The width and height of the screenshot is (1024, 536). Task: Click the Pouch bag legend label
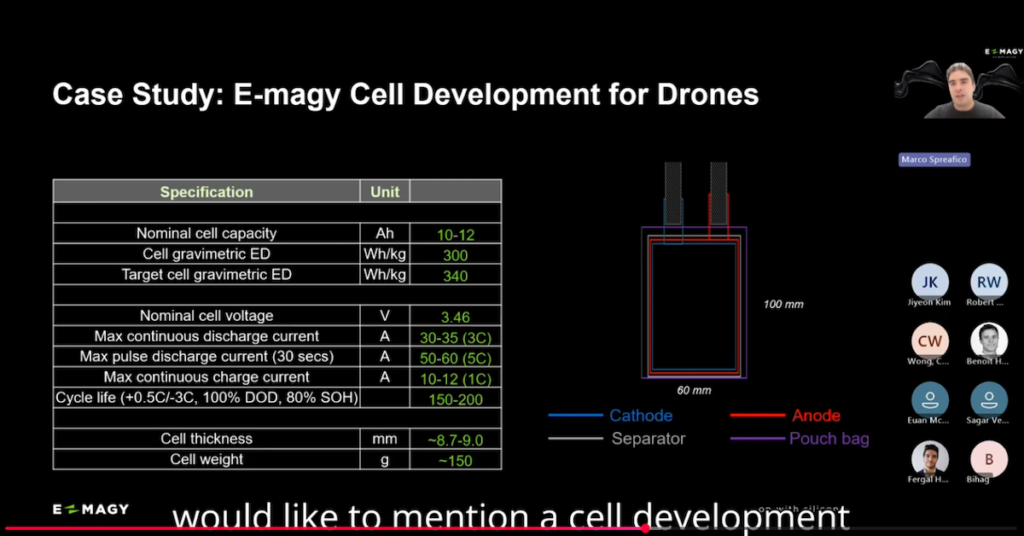coord(829,439)
